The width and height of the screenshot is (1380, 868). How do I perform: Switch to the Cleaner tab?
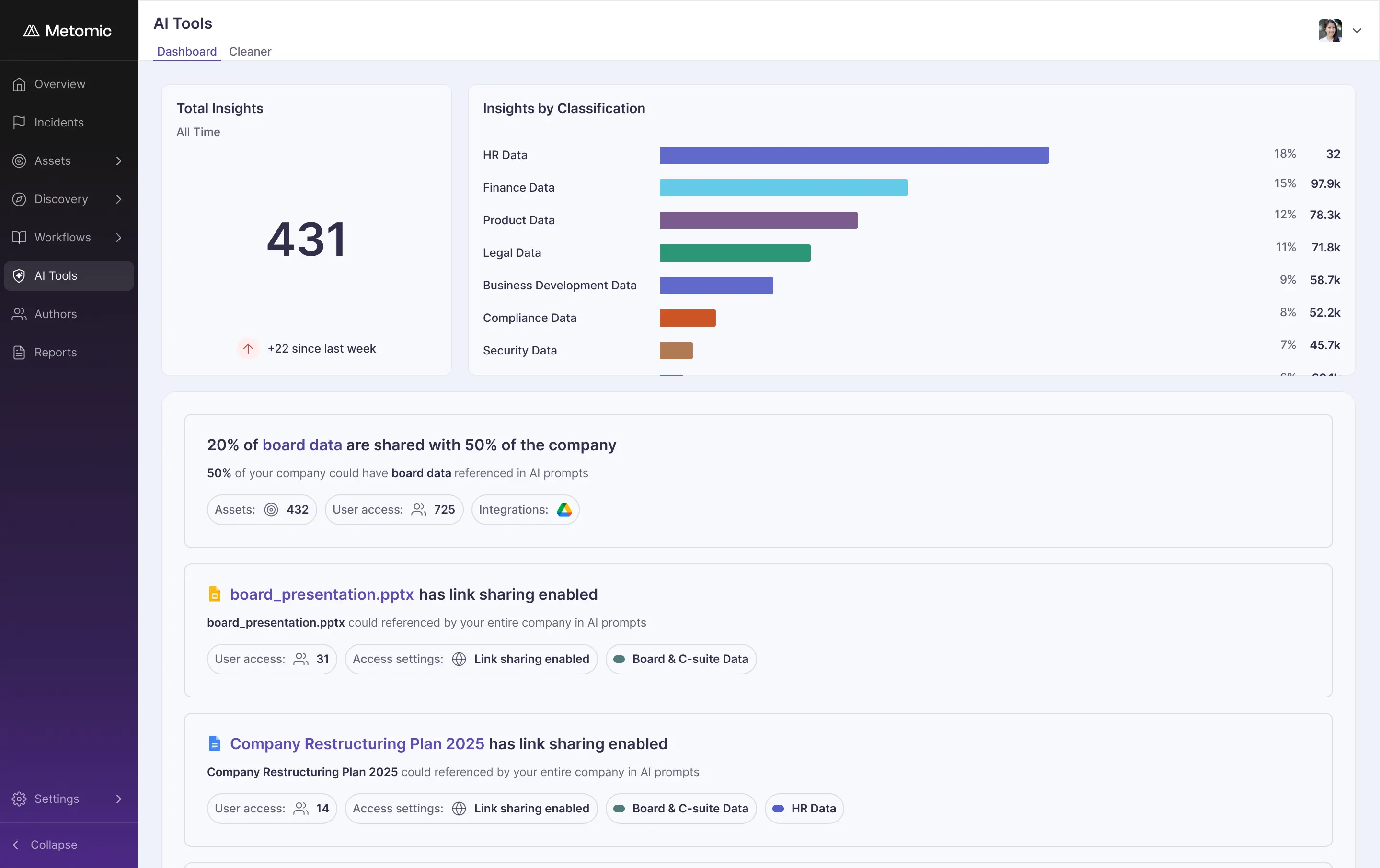click(250, 52)
